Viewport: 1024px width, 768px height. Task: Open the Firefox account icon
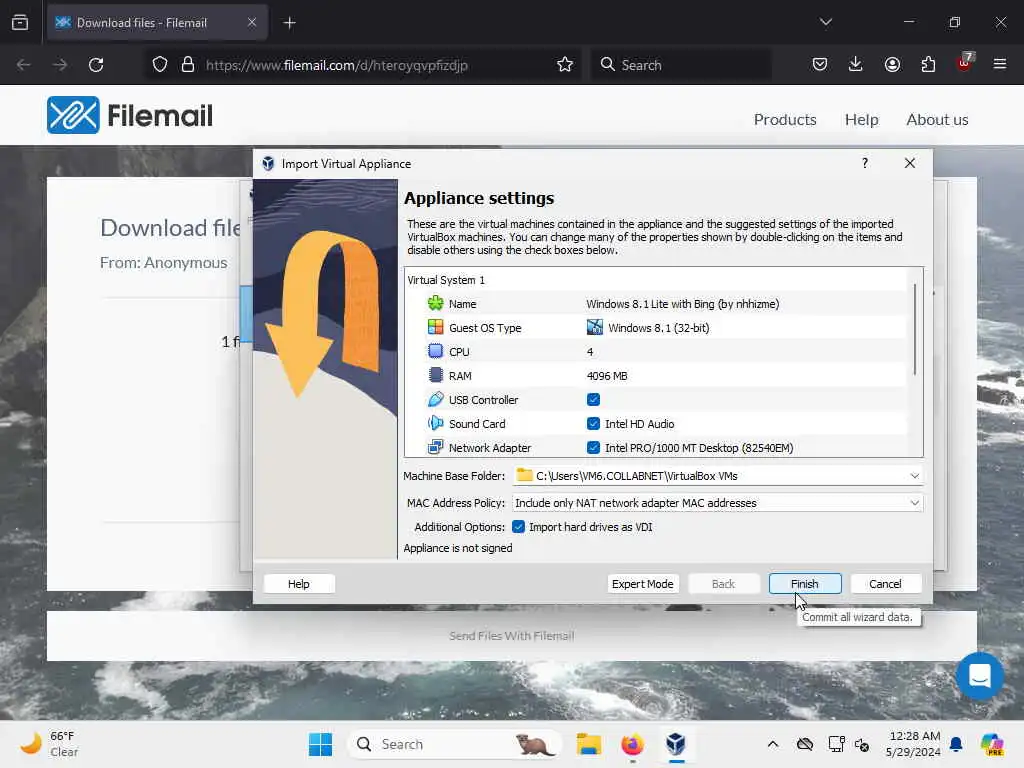[892, 64]
